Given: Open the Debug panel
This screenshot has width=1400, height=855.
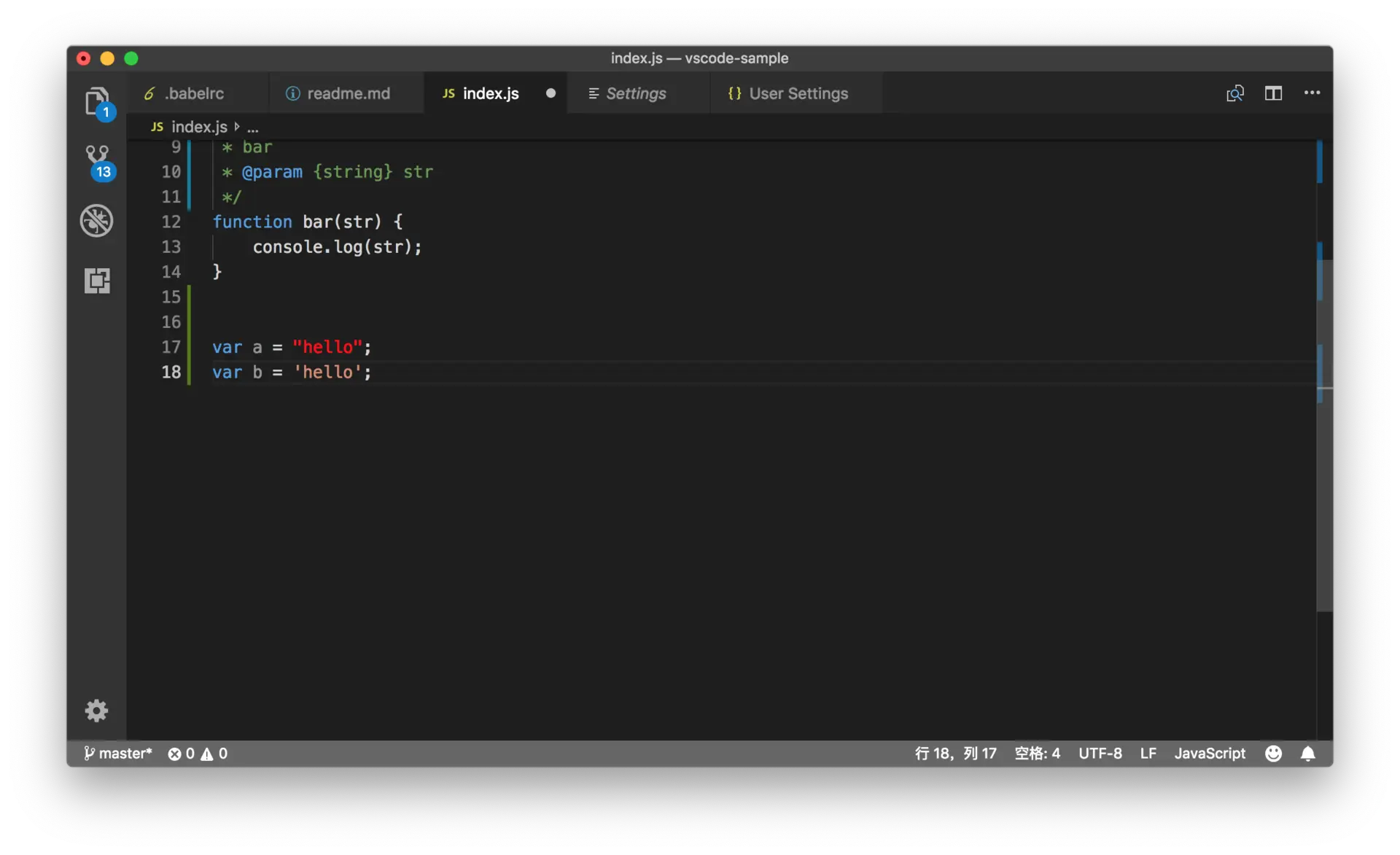Looking at the screenshot, I should coord(96,221).
